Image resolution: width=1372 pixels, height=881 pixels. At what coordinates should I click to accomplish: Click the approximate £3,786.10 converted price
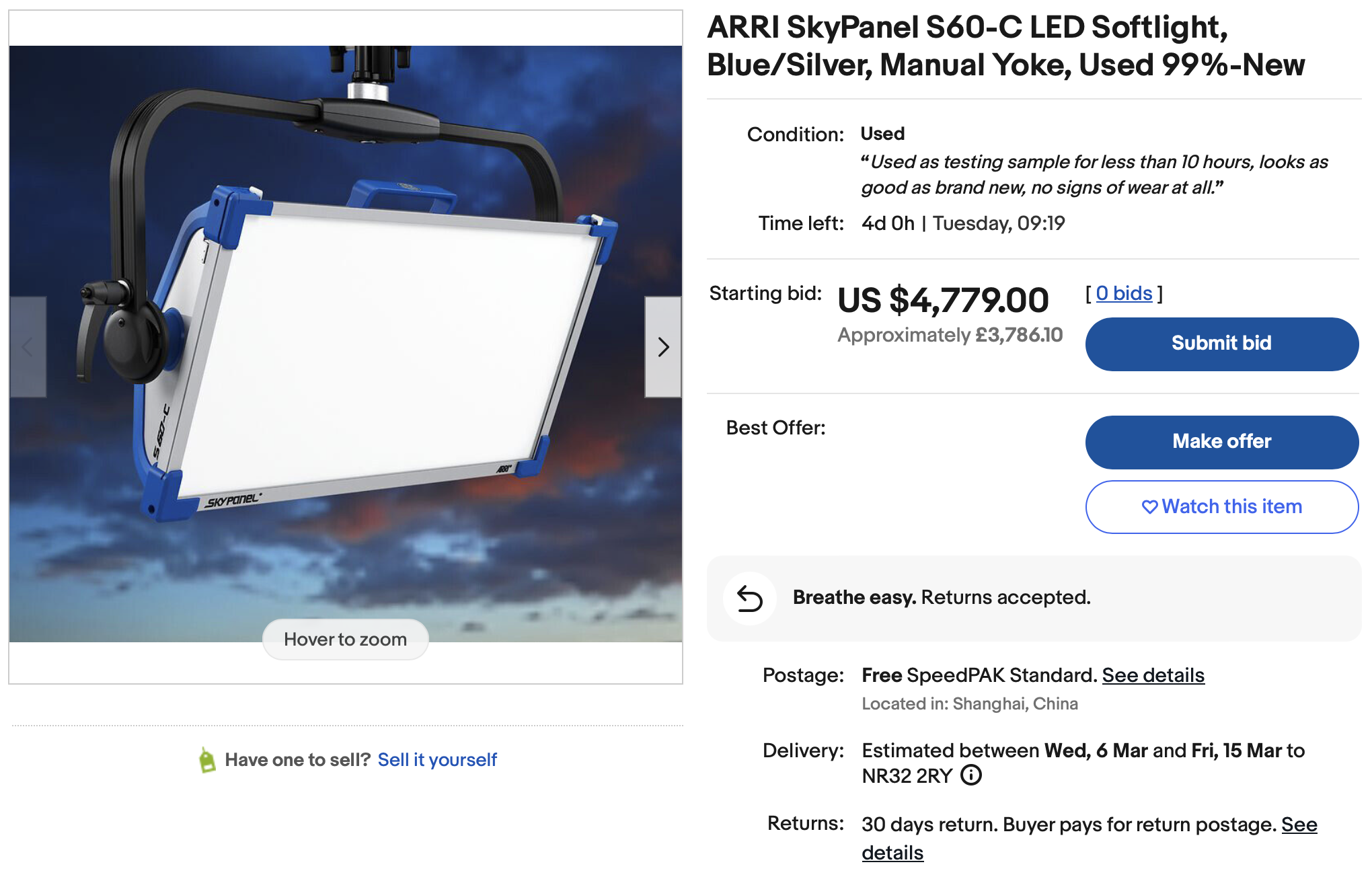pyautogui.click(x=950, y=335)
